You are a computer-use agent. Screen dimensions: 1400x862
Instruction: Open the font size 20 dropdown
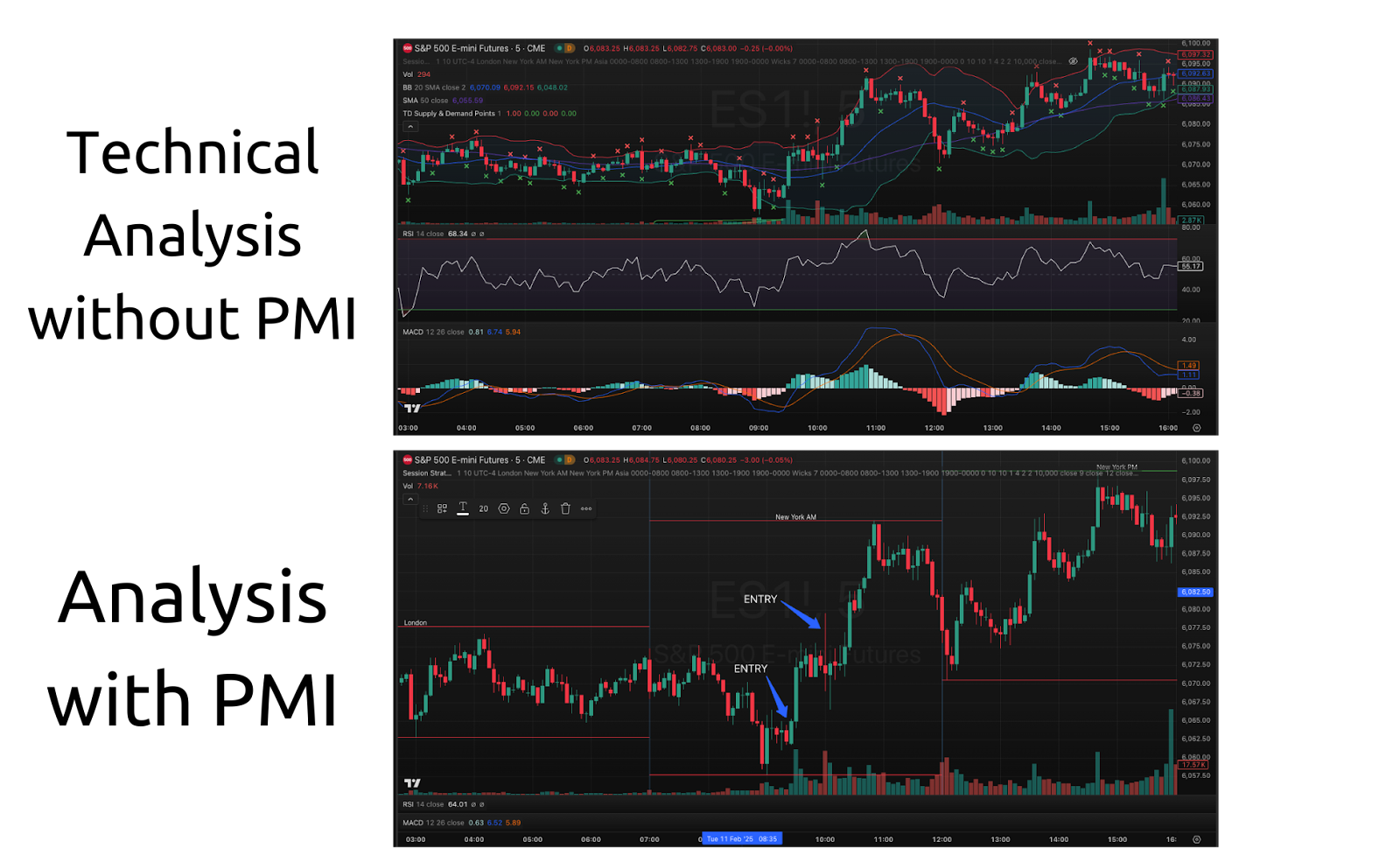(483, 508)
